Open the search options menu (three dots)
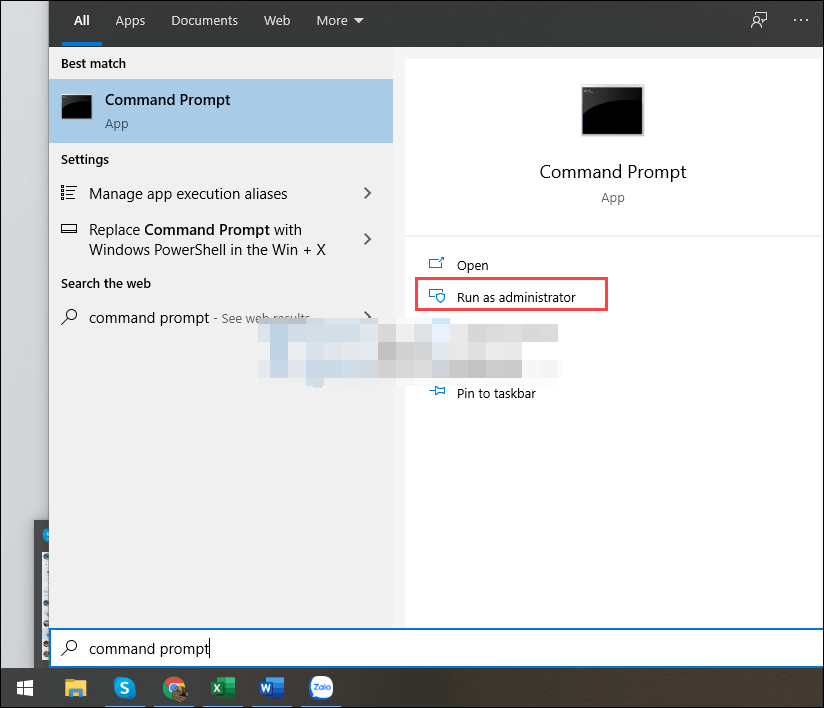Viewport: 824px width, 708px height. [x=800, y=20]
